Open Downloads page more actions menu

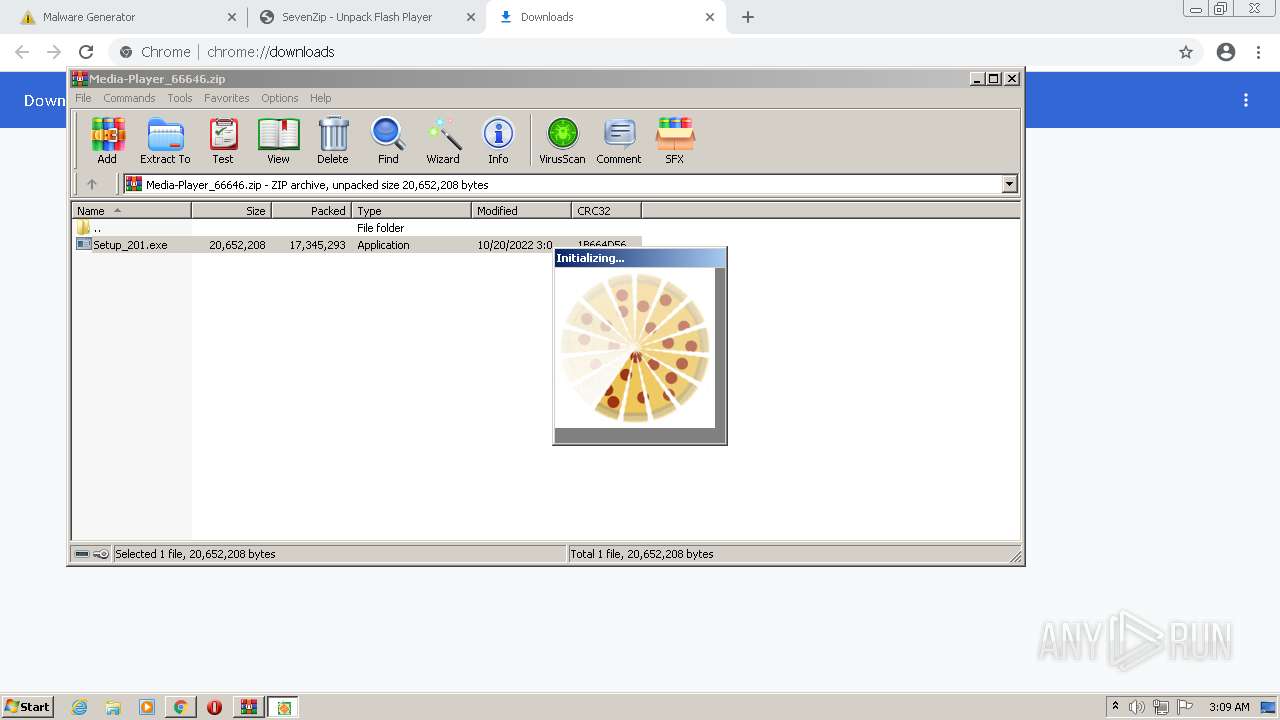pyautogui.click(x=1246, y=100)
